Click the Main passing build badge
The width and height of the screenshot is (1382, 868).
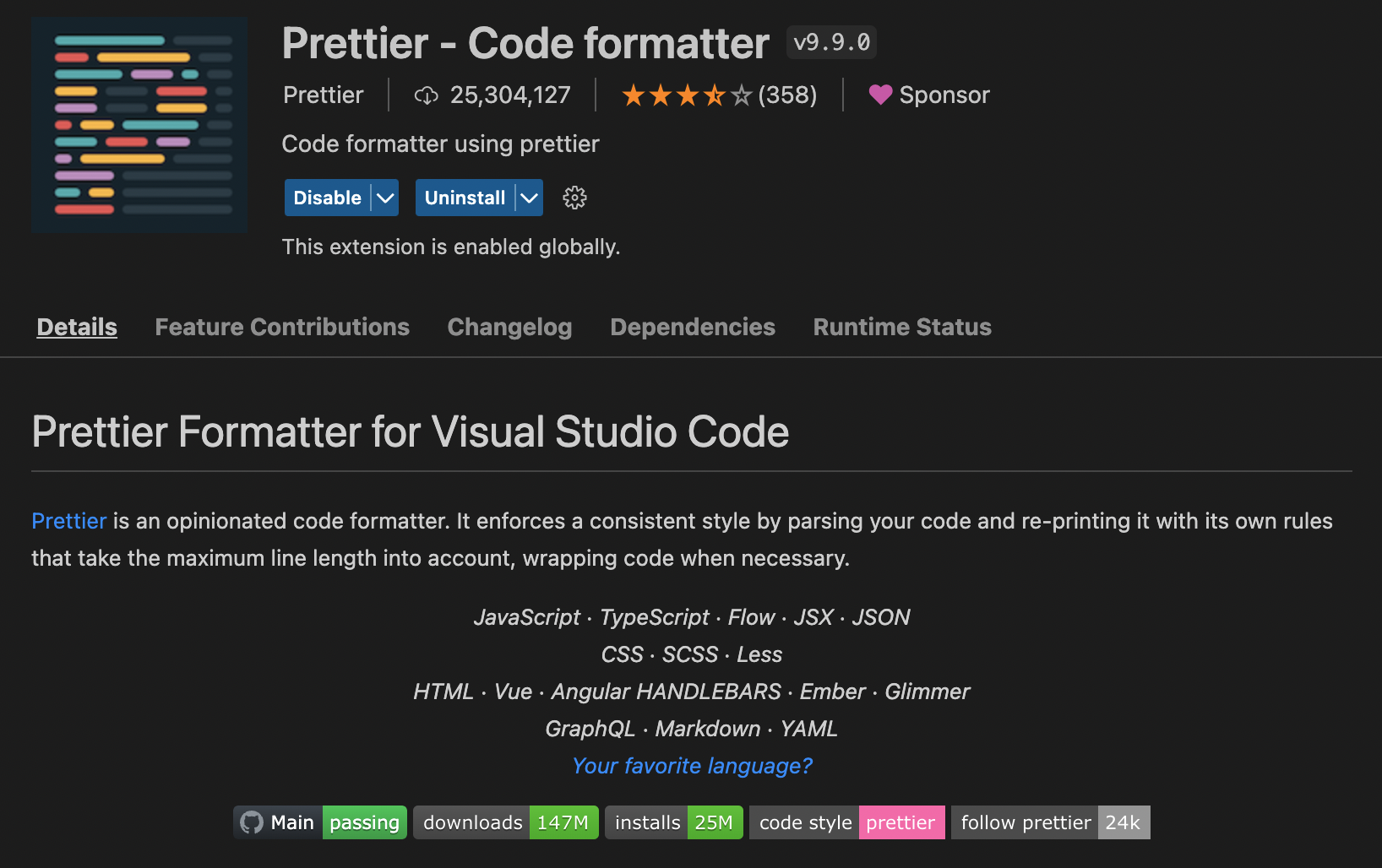coord(320,822)
